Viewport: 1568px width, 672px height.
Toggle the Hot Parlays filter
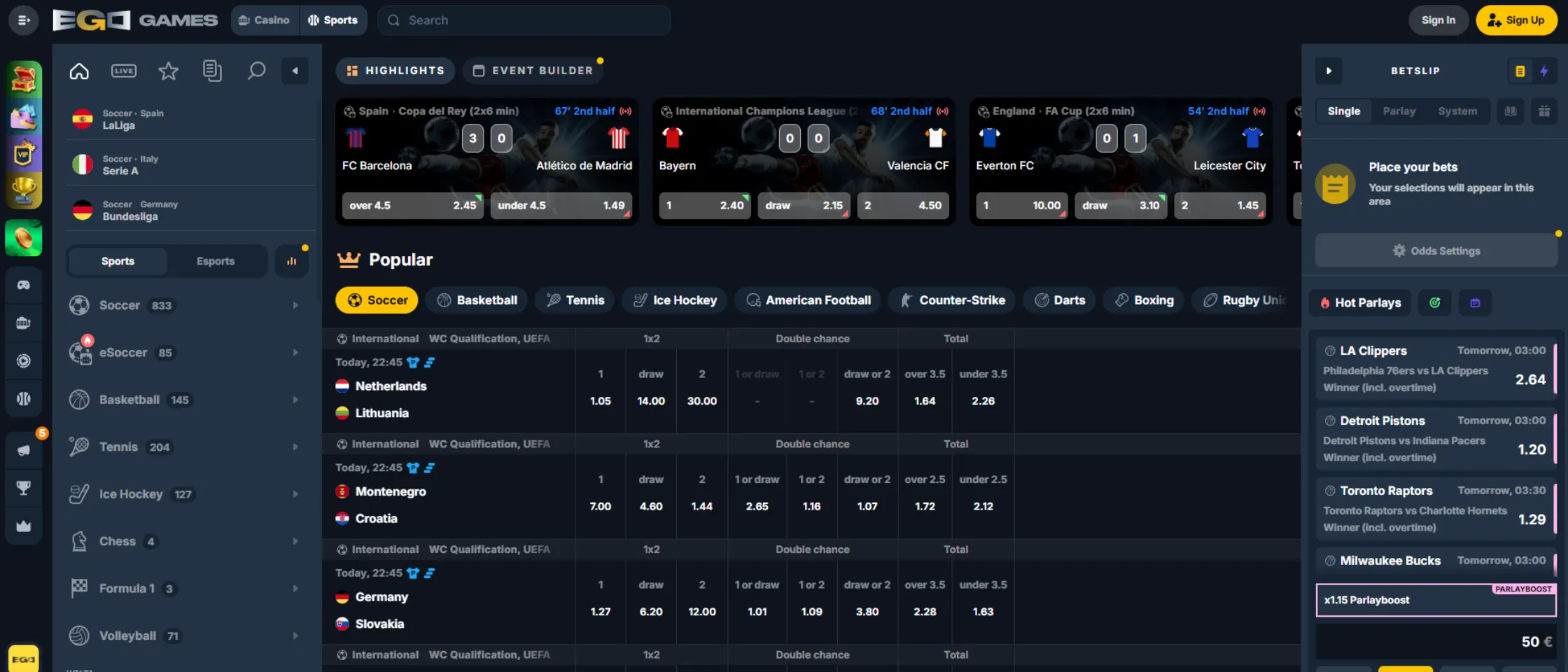click(1359, 302)
